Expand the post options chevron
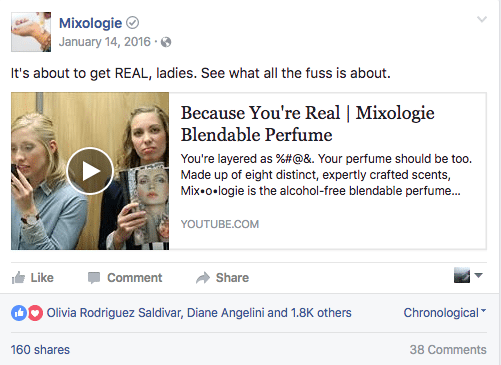The height and width of the screenshot is (365, 501). [482, 19]
